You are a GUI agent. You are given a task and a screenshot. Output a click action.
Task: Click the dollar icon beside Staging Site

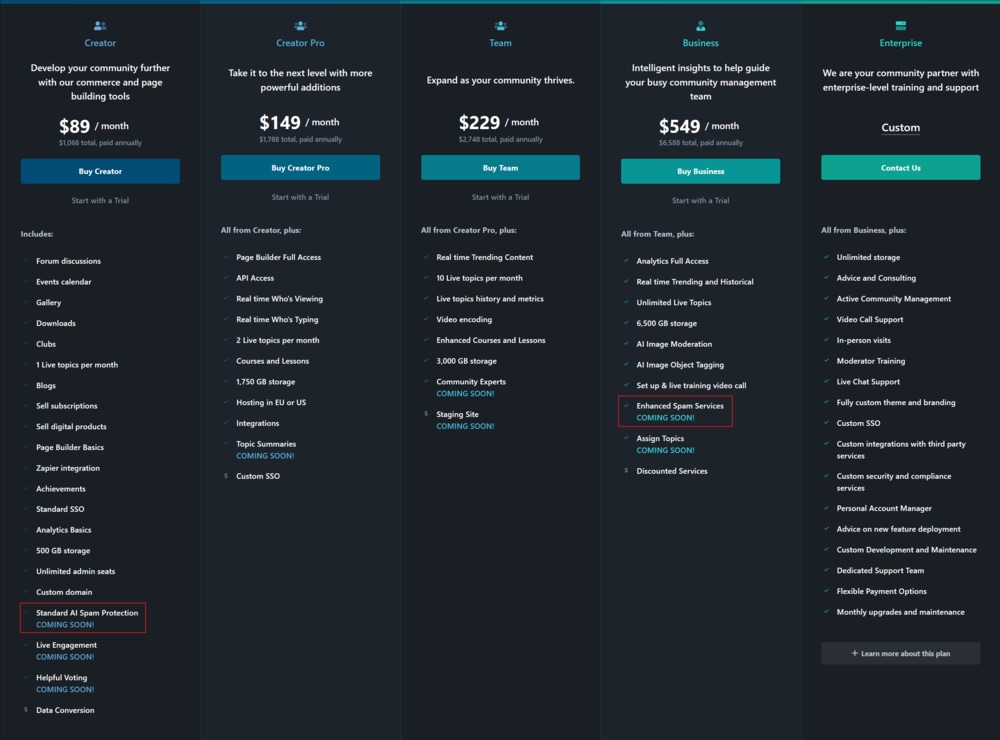pos(426,414)
